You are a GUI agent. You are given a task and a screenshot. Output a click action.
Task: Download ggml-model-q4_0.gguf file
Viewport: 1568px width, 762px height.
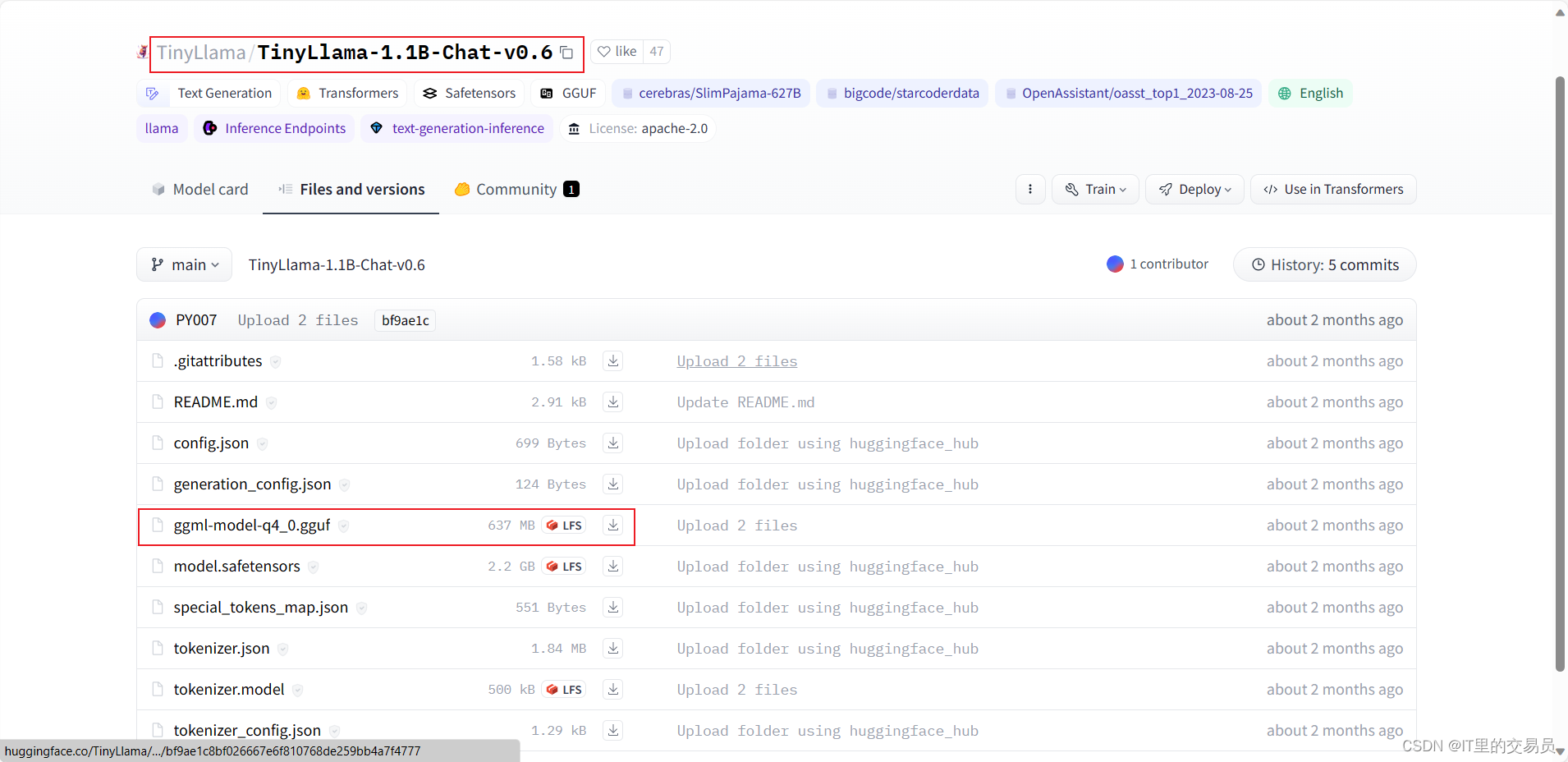[613, 525]
